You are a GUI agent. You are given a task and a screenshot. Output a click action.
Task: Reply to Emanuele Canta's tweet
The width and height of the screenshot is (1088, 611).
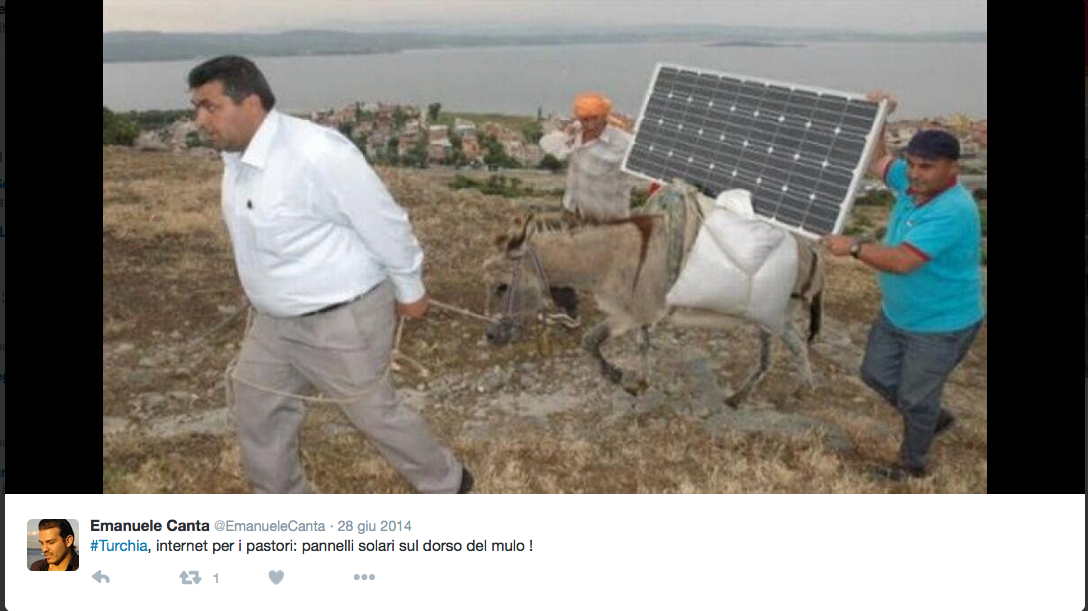pyautogui.click(x=101, y=577)
